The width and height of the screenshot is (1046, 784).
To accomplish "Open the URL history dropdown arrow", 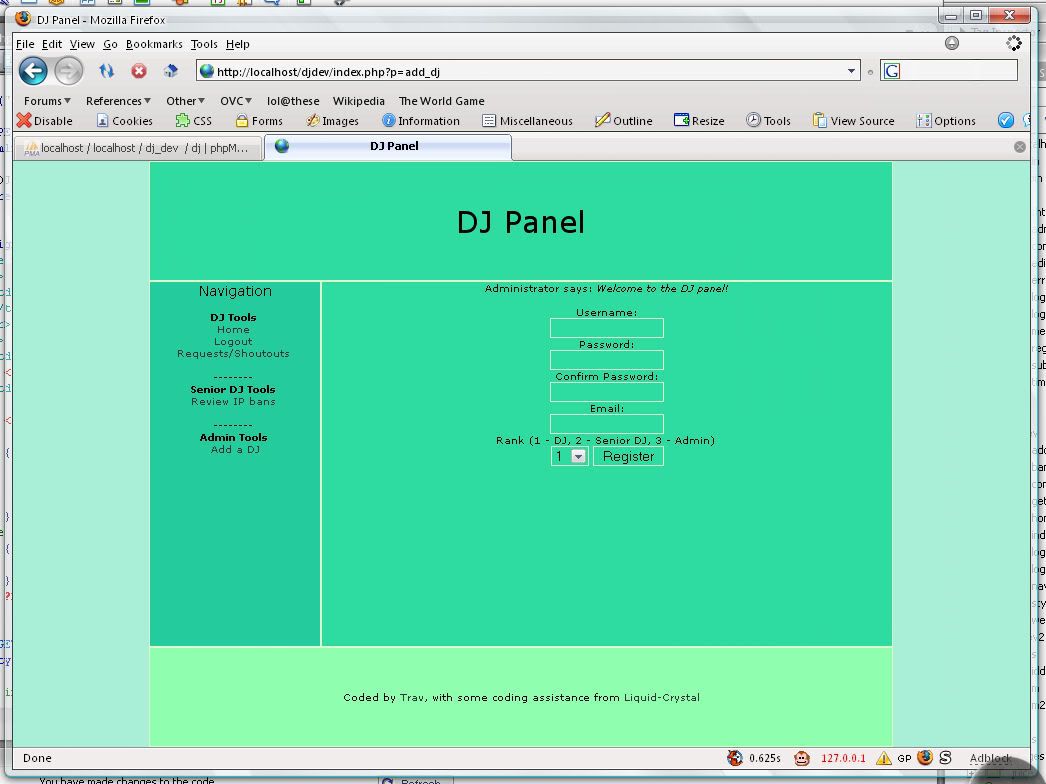I will [852, 71].
